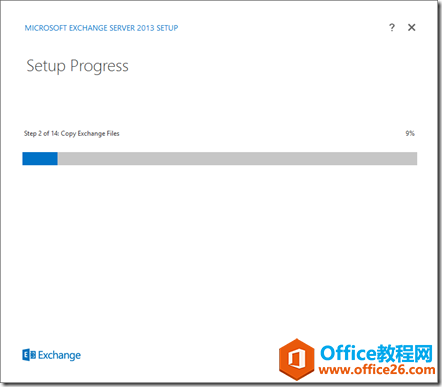Click the white door shape in Office logo

coord(296,359)
